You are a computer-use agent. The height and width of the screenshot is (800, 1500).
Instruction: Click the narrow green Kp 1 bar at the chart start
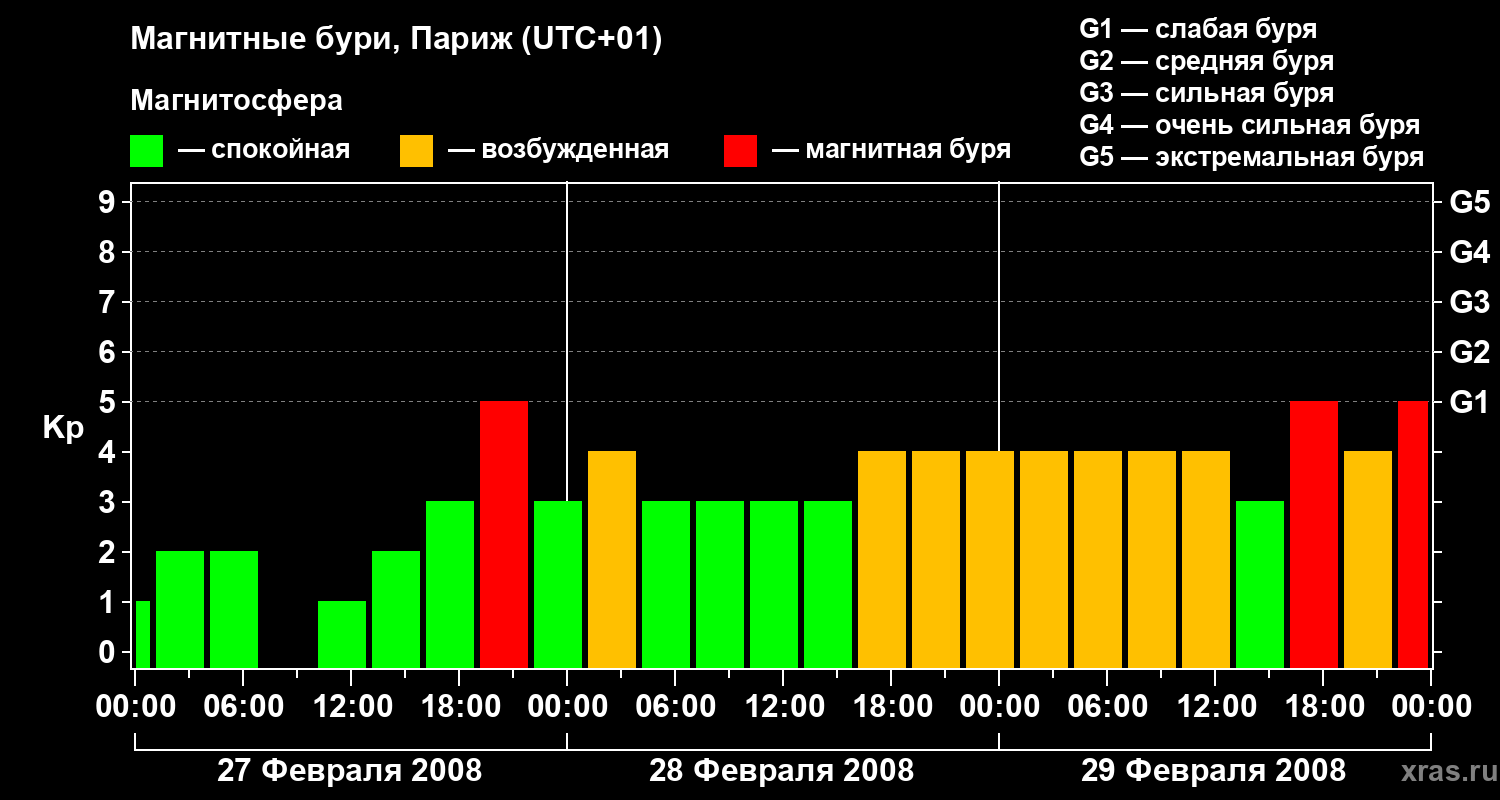pos(143,635)
